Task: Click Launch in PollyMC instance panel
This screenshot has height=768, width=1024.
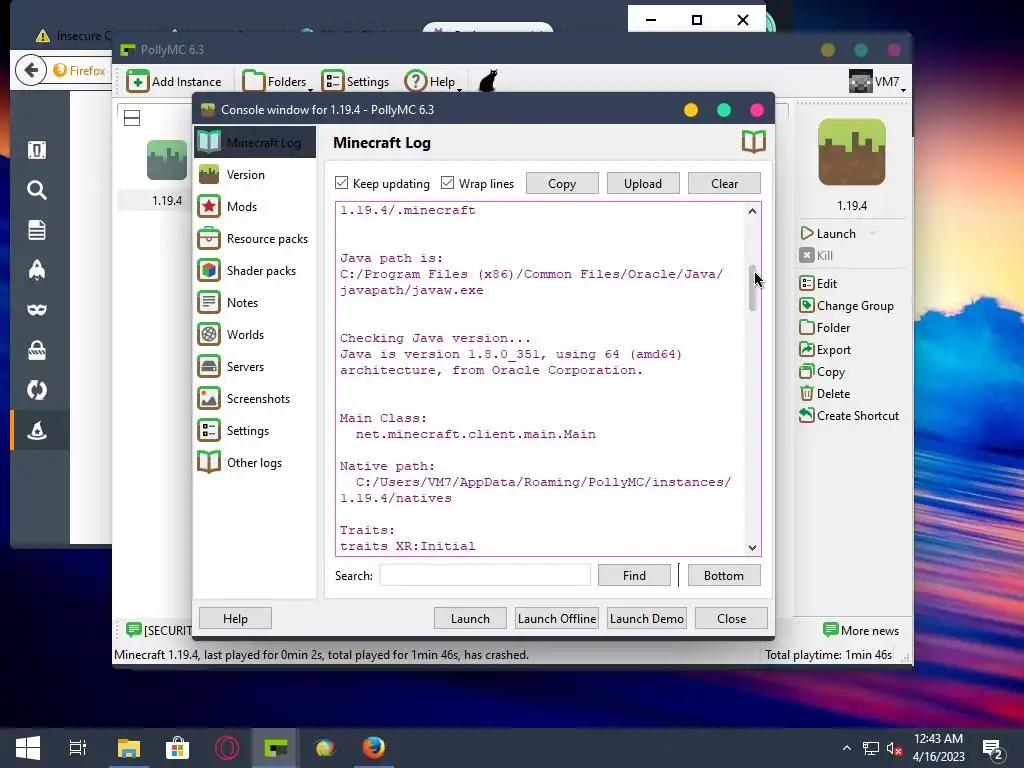Action: click(828, 234)
